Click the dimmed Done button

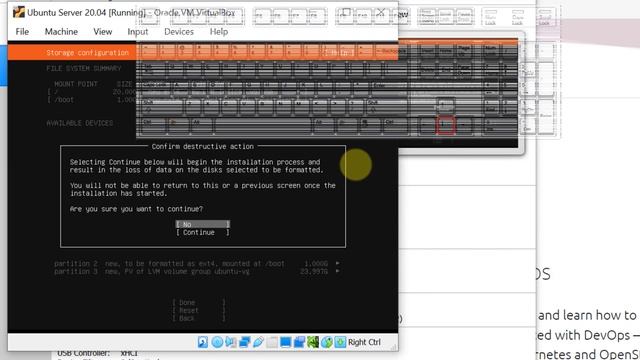click(x=199, y=302)
